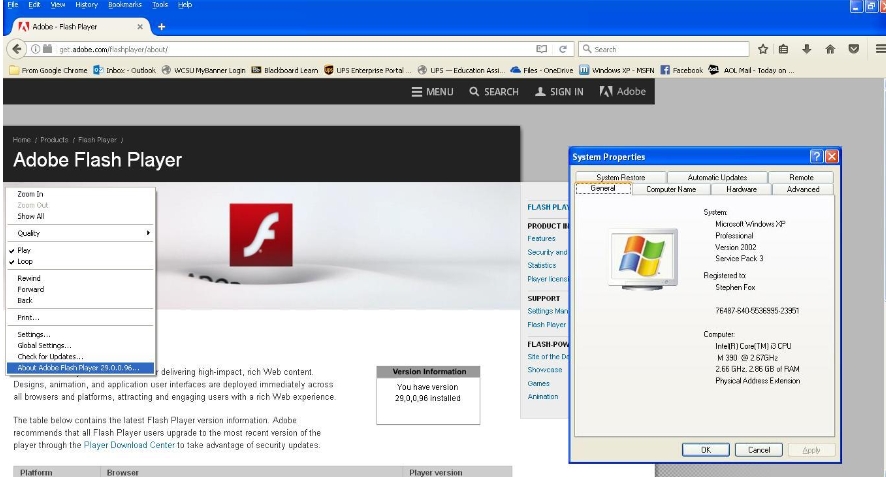Screen dimensions: 886x477
Task: Reload the page with the refresh icon
Action: 563,49
